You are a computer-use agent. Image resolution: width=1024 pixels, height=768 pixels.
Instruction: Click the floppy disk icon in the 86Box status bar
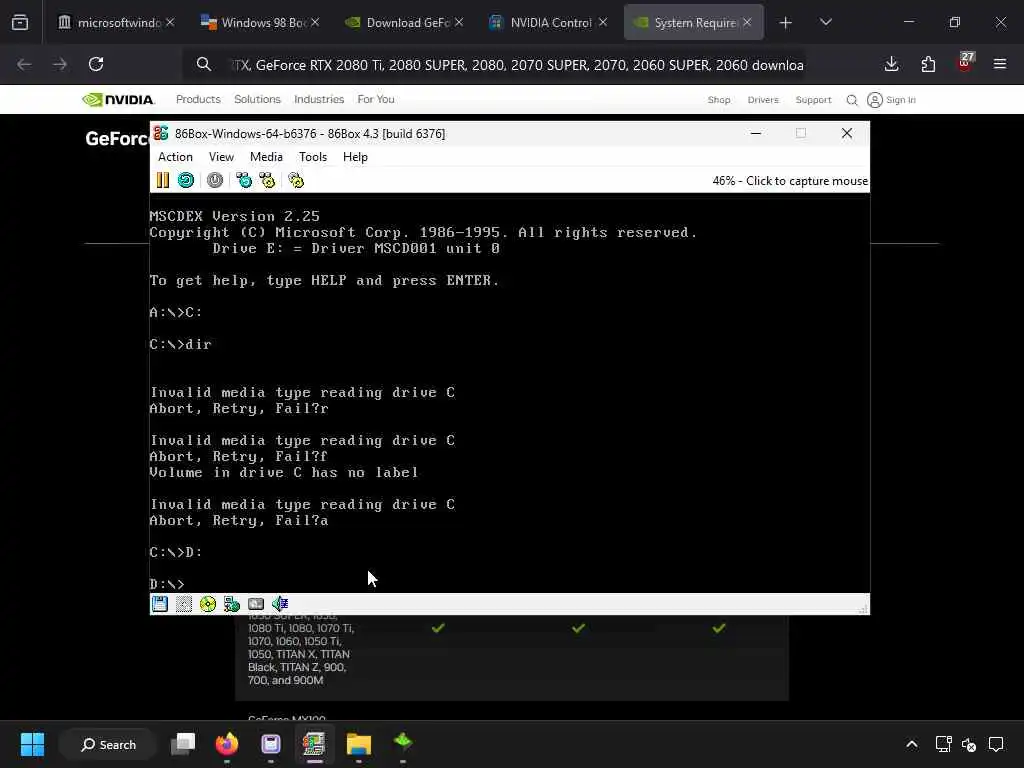160,604
